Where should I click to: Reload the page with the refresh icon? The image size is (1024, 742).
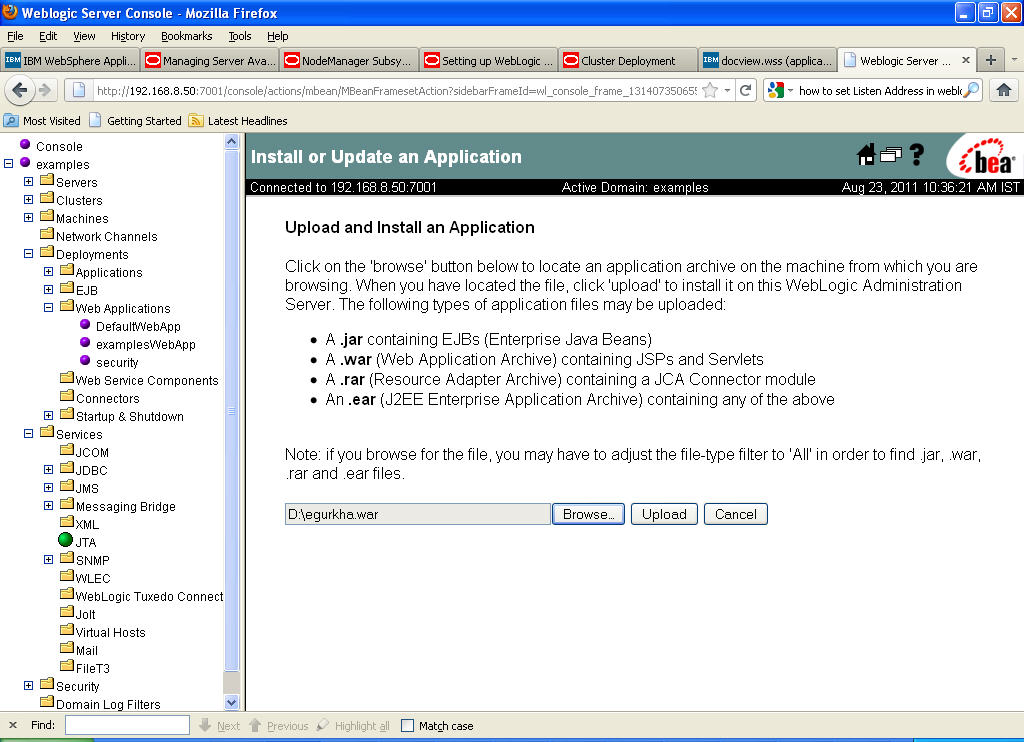(745, 90)
